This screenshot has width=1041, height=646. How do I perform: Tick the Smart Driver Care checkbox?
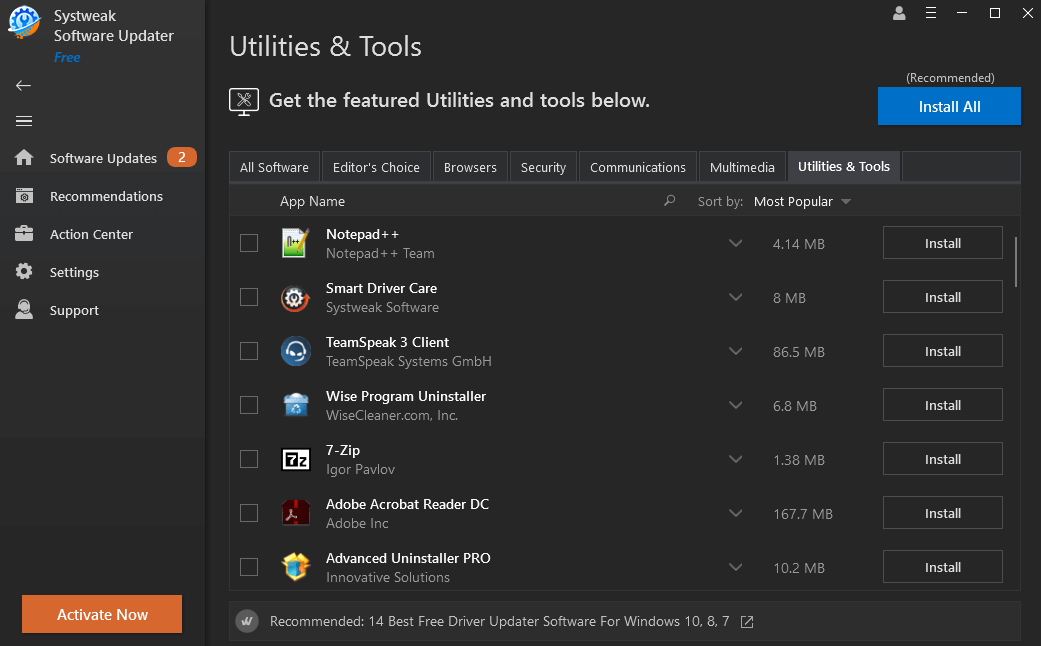pos(249,297)
